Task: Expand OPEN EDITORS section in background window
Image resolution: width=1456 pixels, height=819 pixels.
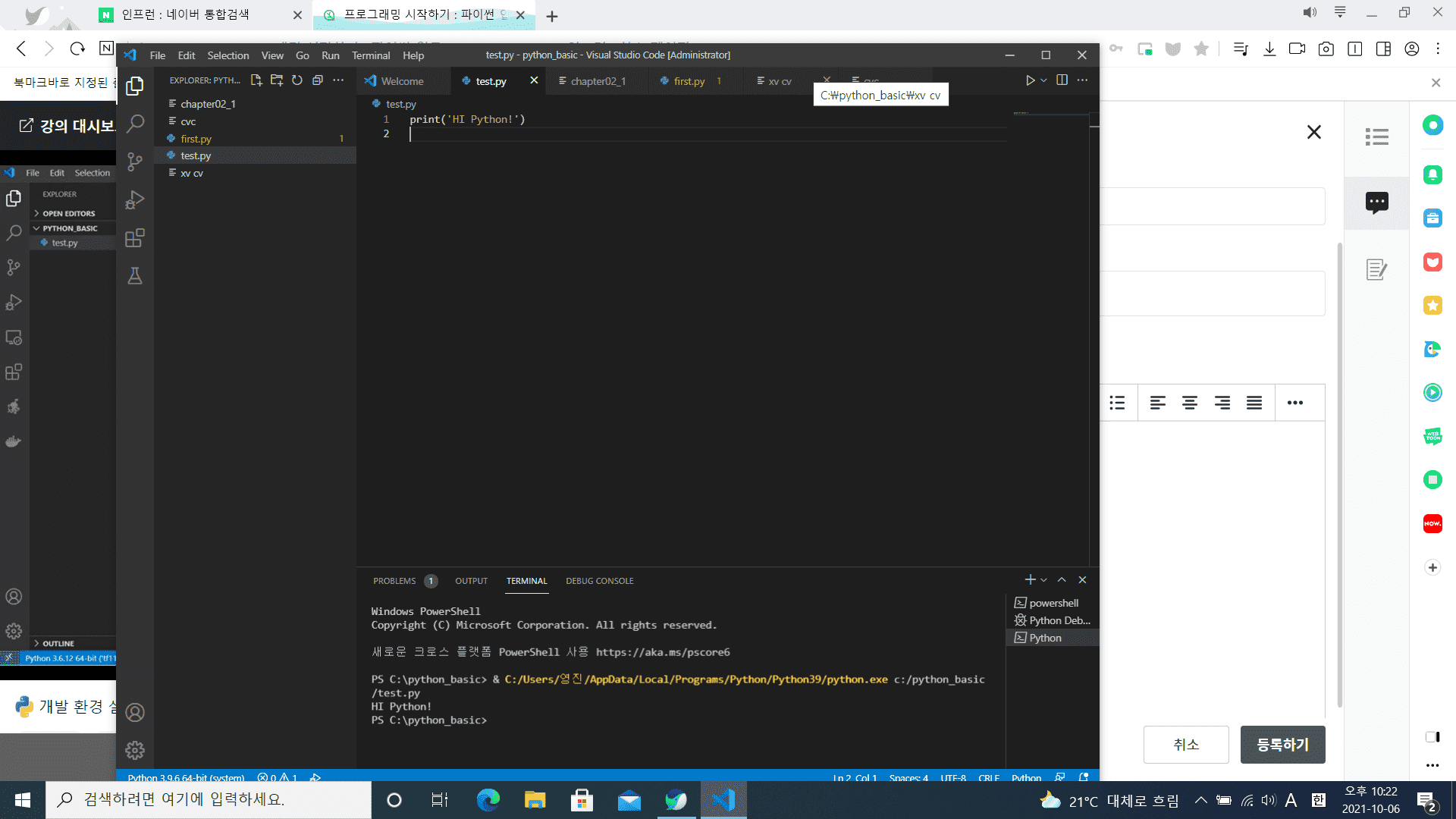Action: tap(68, 214)
